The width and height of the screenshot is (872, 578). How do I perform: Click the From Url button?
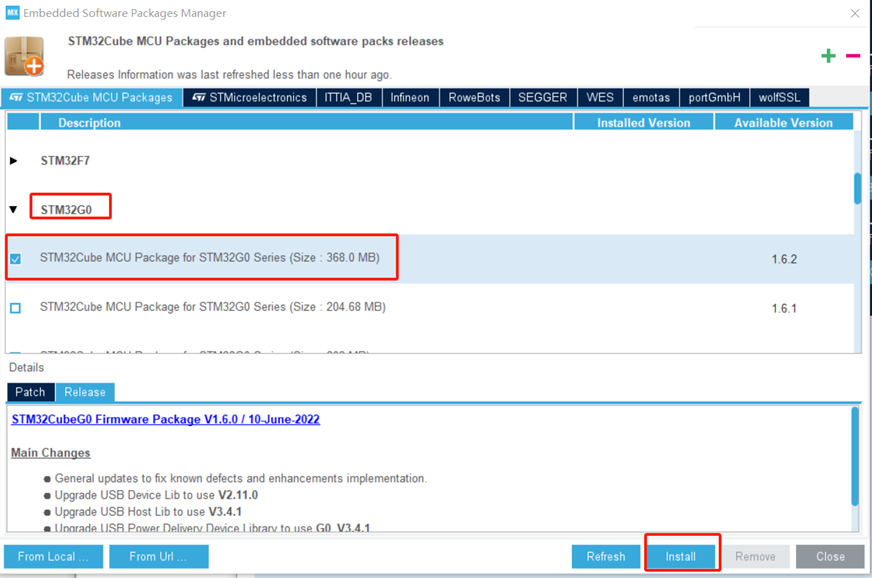[158, 557]
